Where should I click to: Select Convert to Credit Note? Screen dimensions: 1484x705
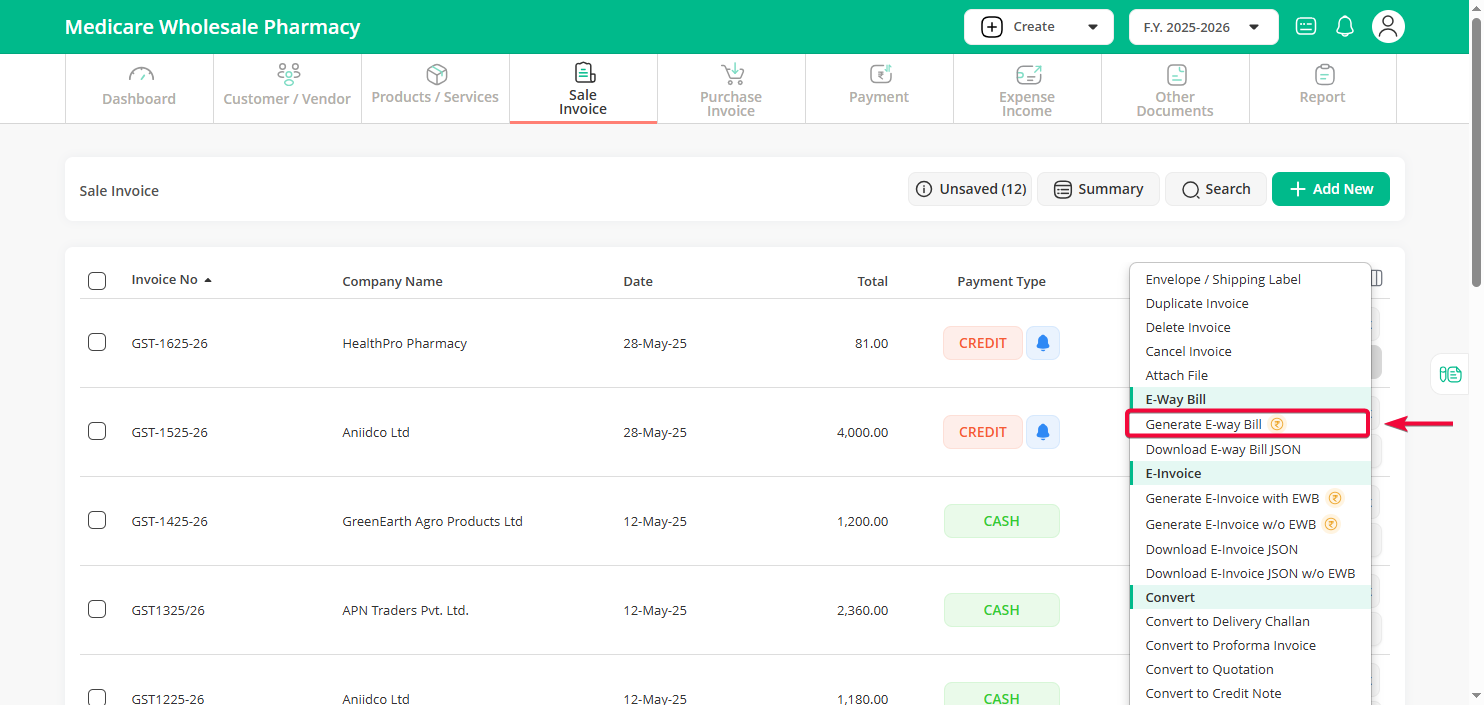(1250, 693)
